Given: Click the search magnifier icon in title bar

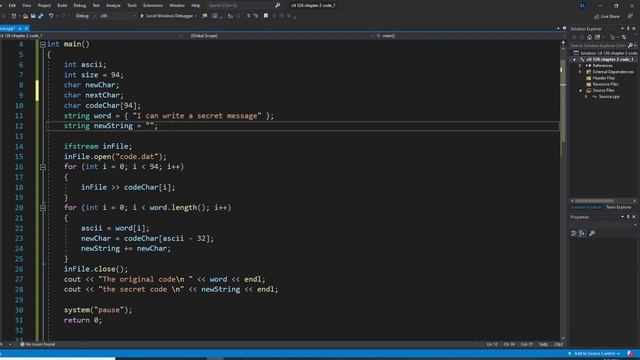Looking at the screenshot, I should (x=278, y=5).
